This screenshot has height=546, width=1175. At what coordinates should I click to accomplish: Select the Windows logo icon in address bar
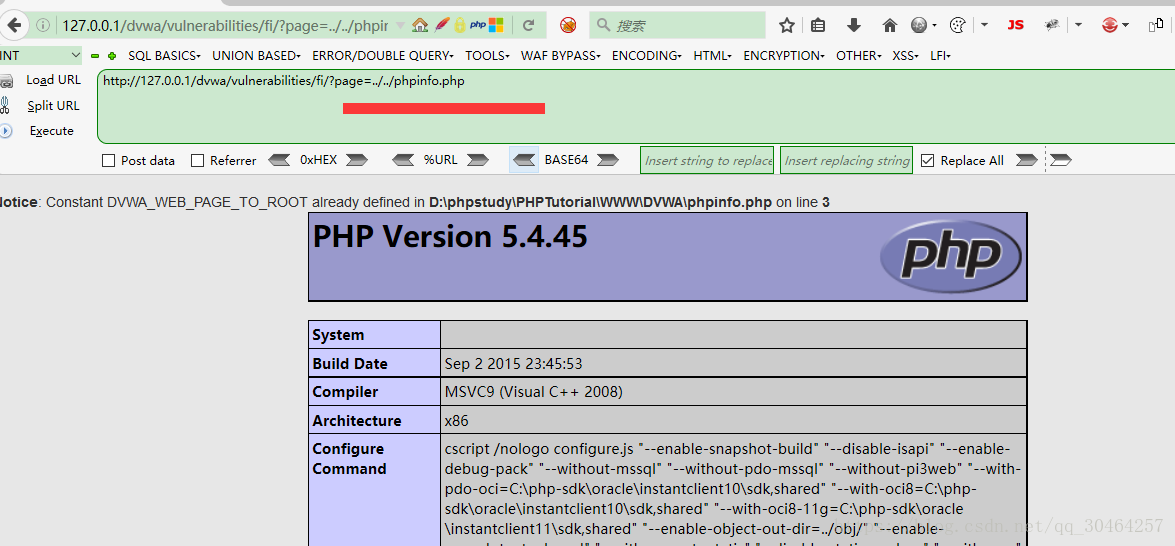(496, 25)
